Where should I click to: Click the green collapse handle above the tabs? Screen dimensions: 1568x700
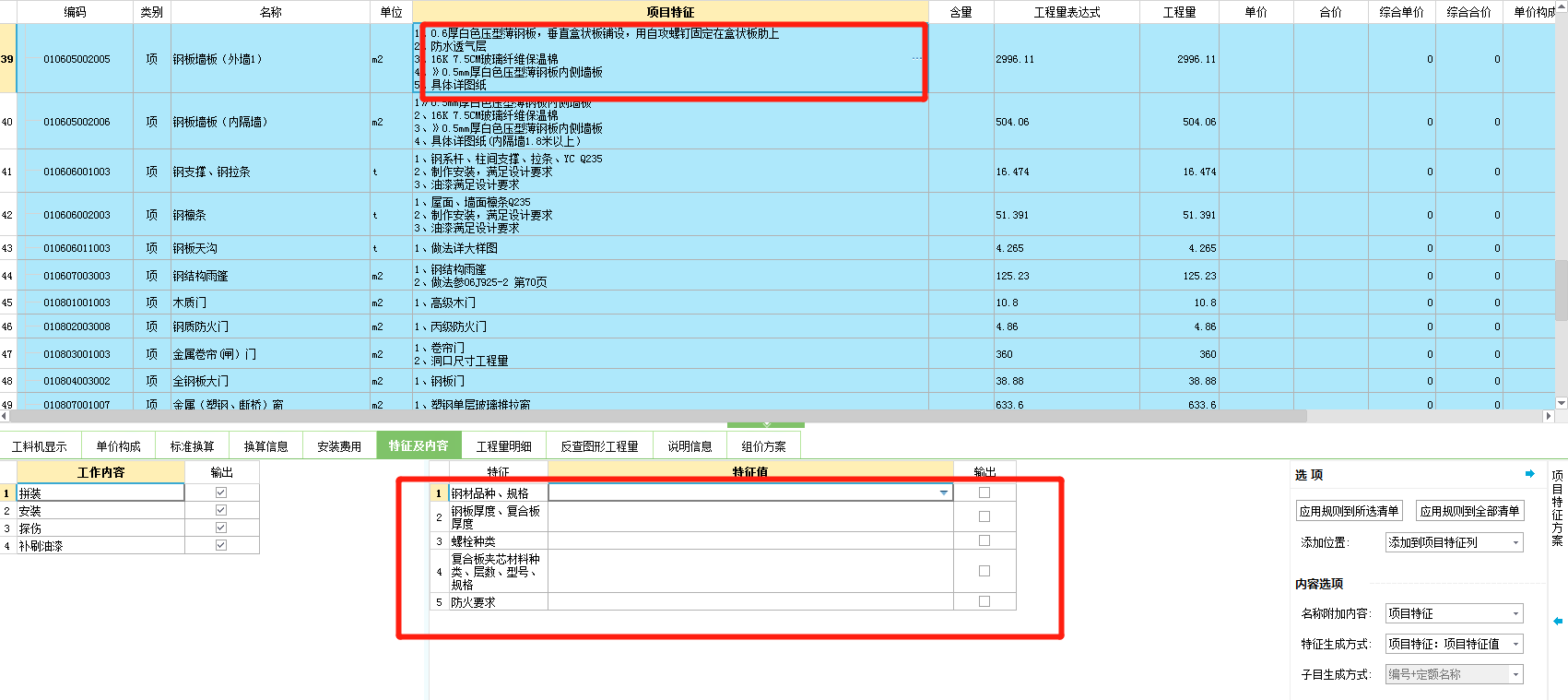coord(766,424)
